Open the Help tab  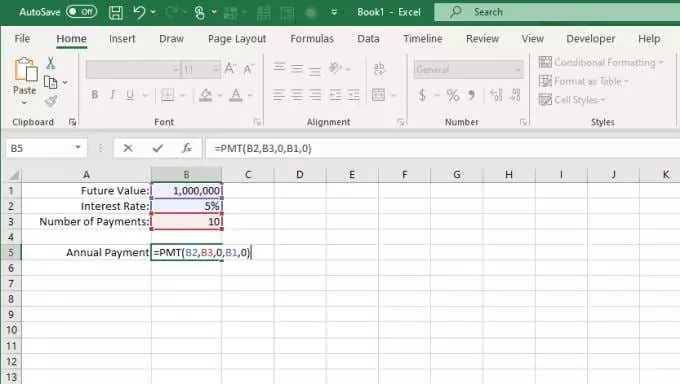coord(649,39)
